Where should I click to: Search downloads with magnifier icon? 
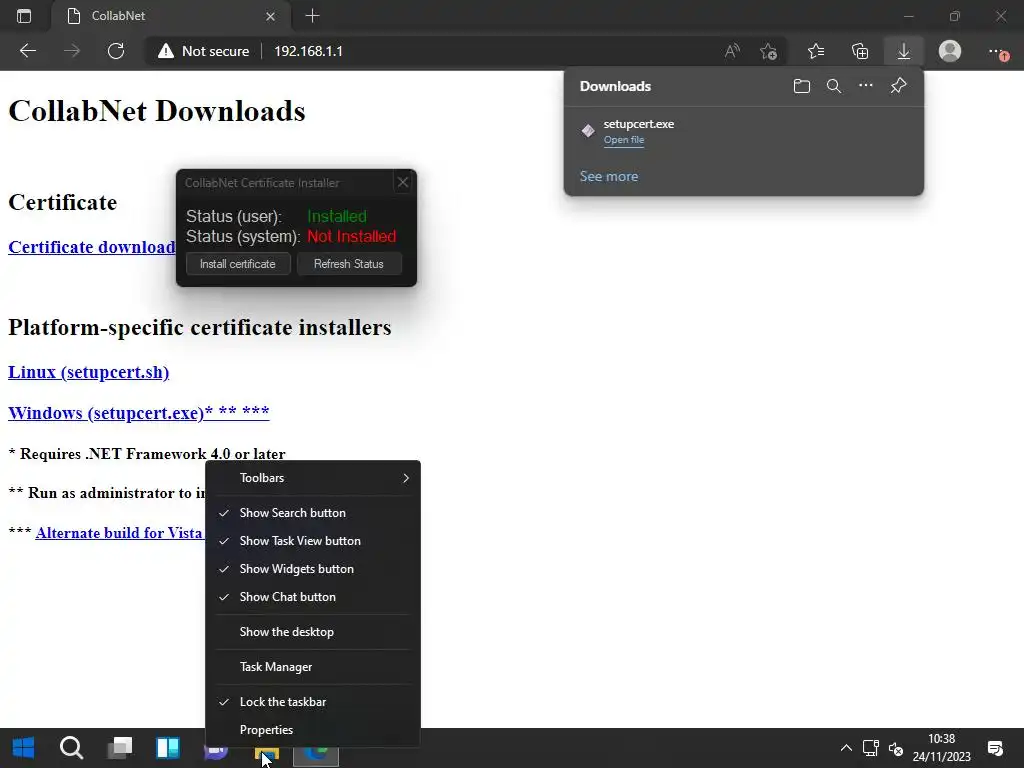(x=834, y=86)
